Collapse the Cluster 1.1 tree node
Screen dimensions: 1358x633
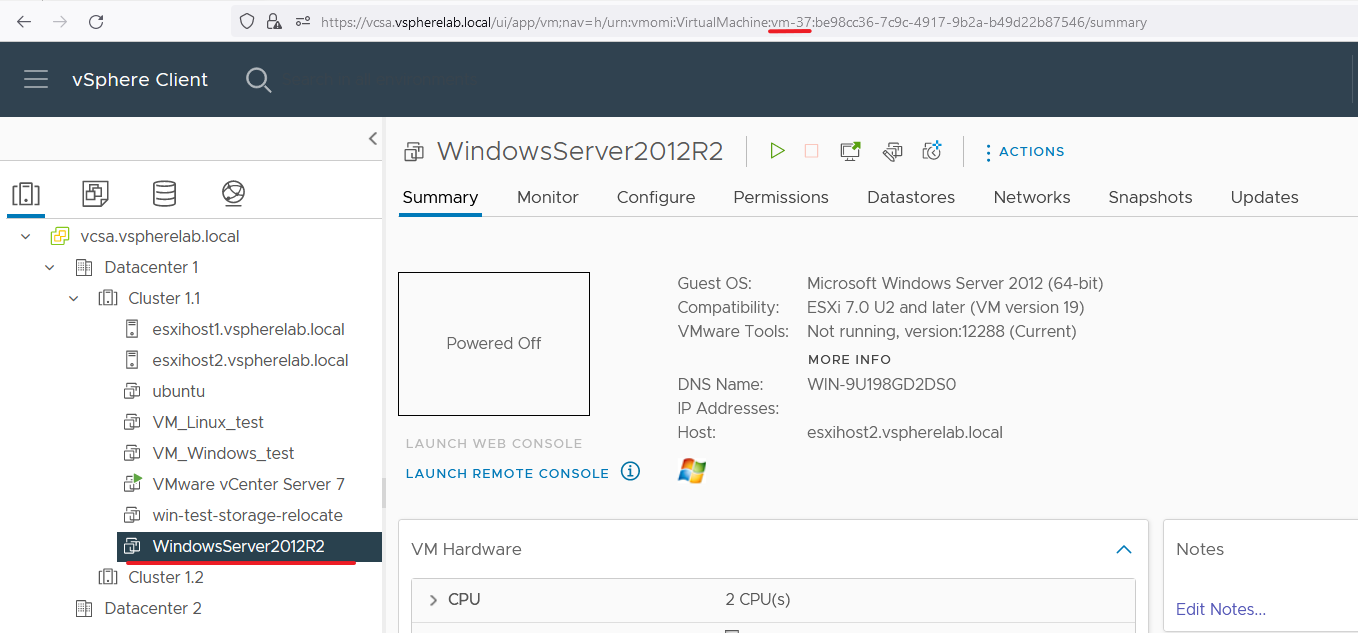click(x=72, y=298)
